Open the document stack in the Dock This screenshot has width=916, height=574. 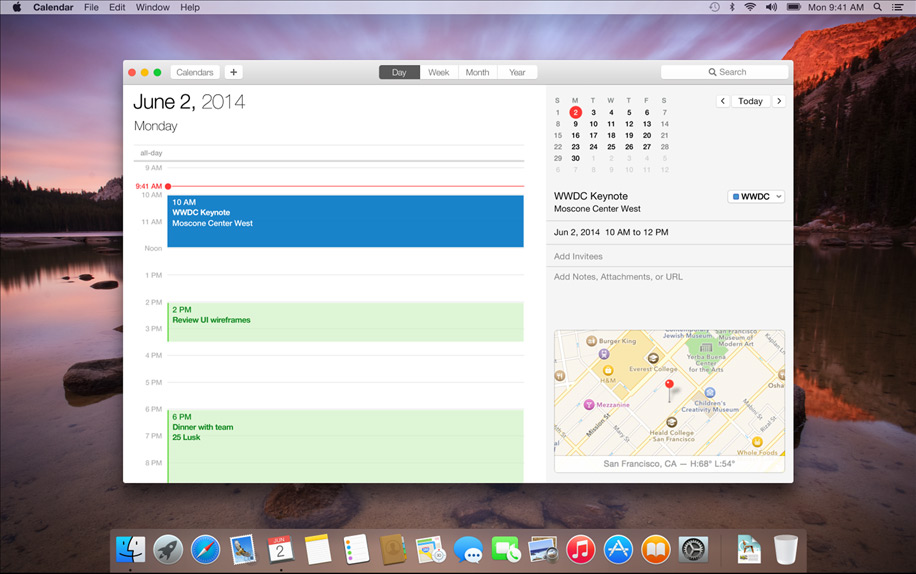748,550
